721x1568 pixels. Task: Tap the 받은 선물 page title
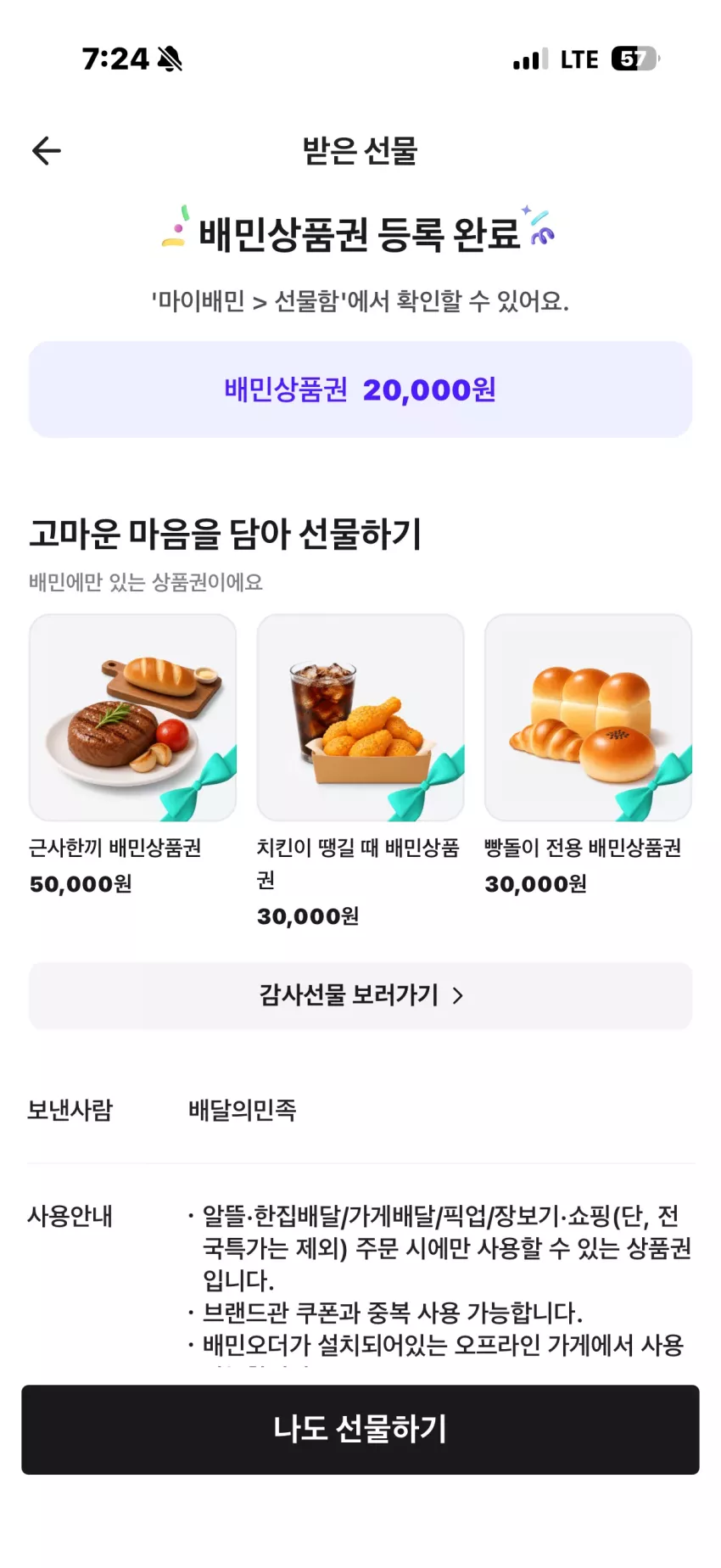[x=360, y=151]
